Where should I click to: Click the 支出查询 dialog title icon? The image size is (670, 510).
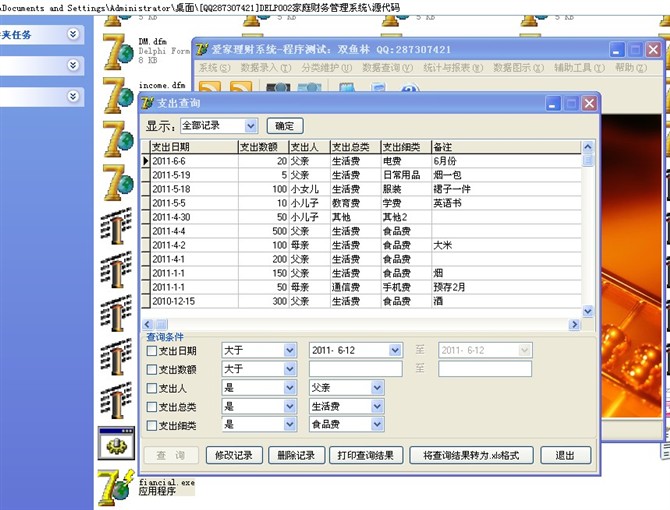click(147, 103)
